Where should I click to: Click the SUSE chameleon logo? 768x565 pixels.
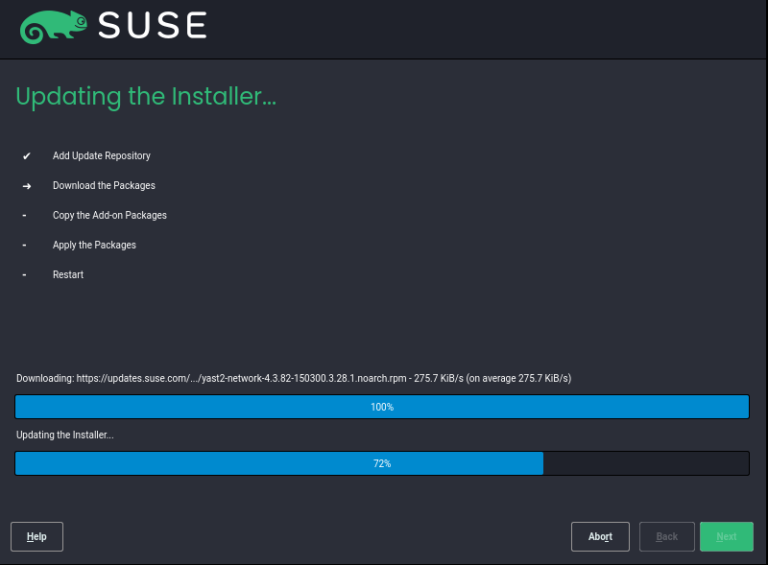pyautogui.click(x=52, y=27)
